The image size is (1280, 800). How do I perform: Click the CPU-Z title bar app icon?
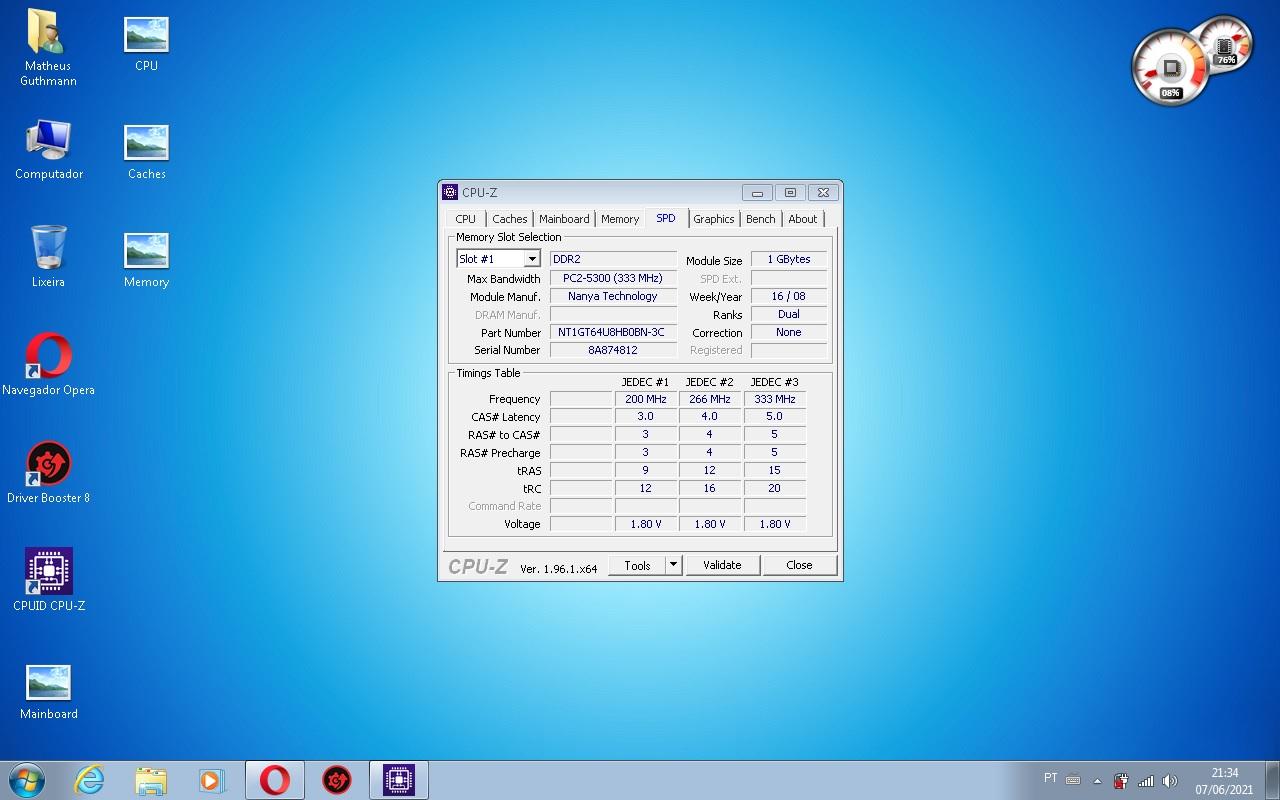tap(450, 192)
